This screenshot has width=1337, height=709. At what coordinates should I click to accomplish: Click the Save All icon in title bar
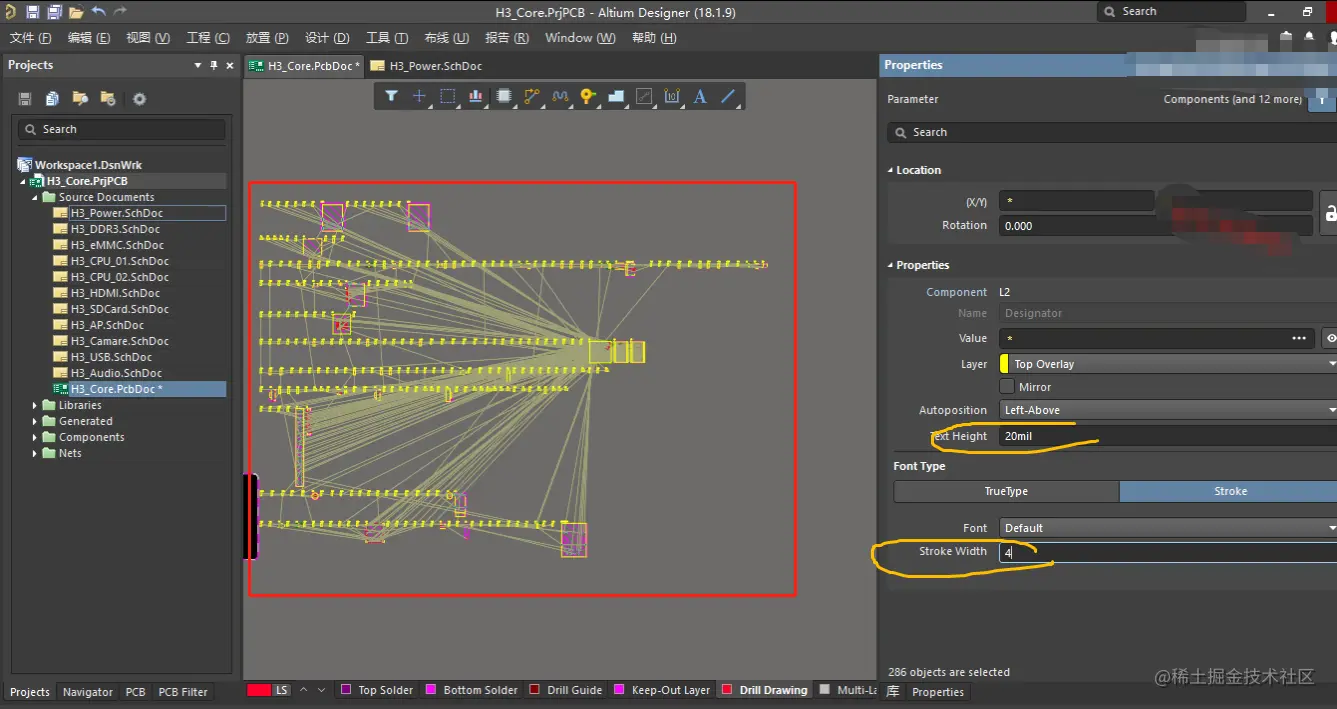point(54,12)
